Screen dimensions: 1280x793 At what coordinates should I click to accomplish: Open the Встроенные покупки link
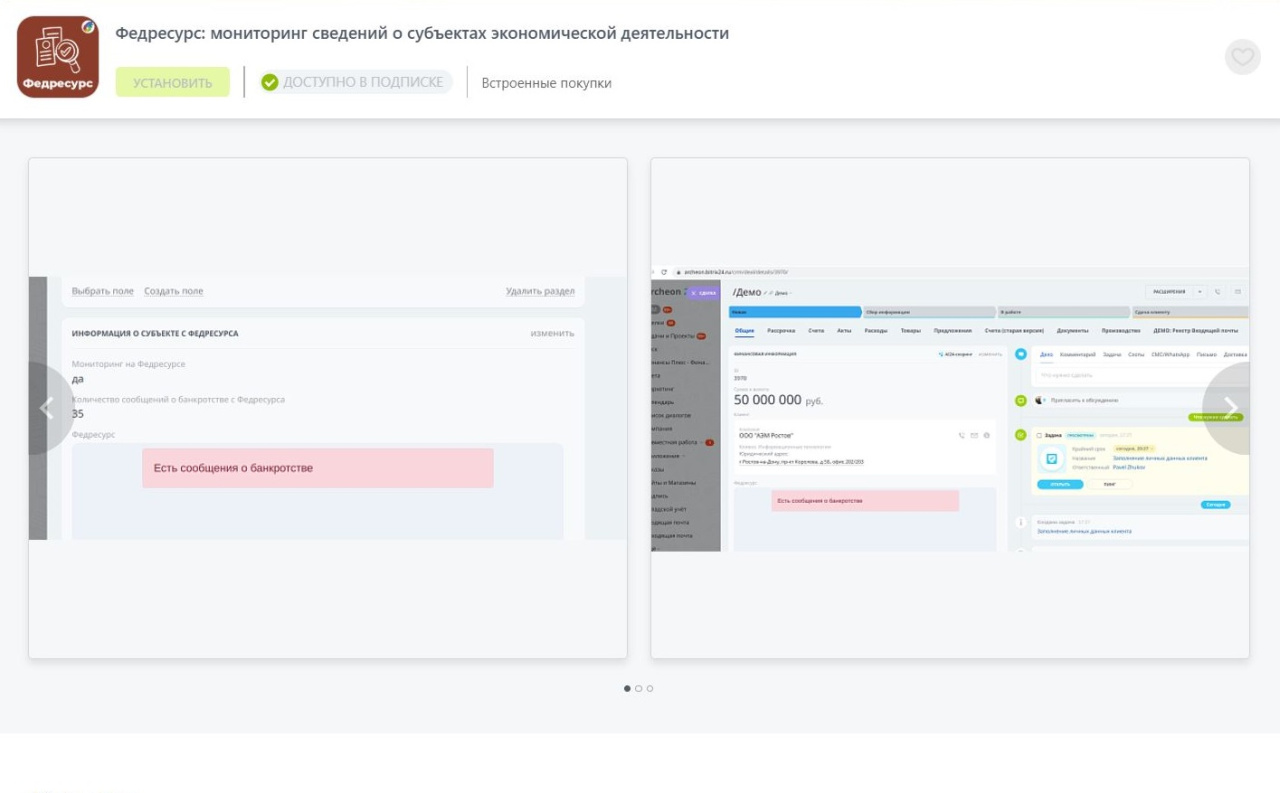pyautogui.click(x=546, y=83)
